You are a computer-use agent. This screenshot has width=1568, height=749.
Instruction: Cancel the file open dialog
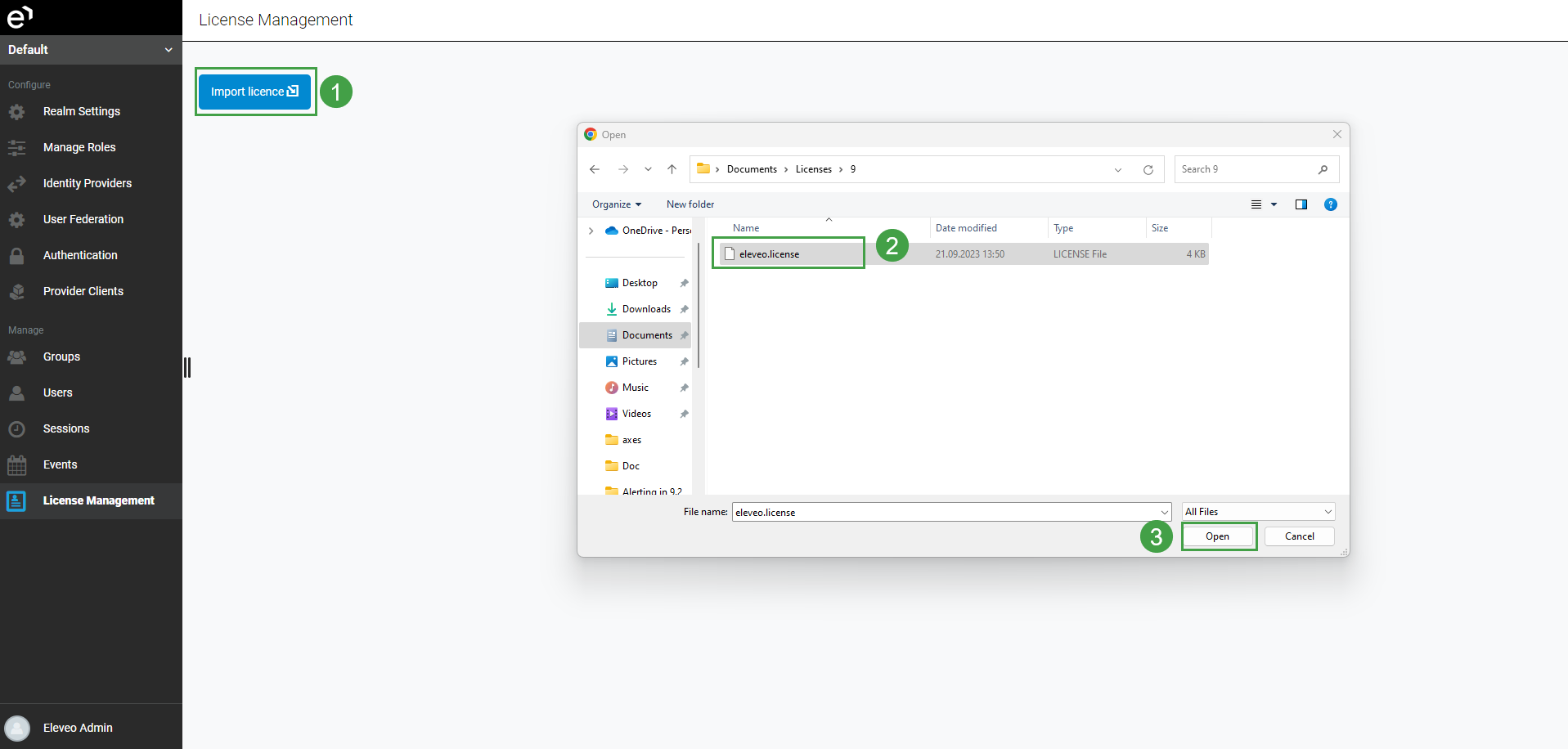pos(1299,536)
